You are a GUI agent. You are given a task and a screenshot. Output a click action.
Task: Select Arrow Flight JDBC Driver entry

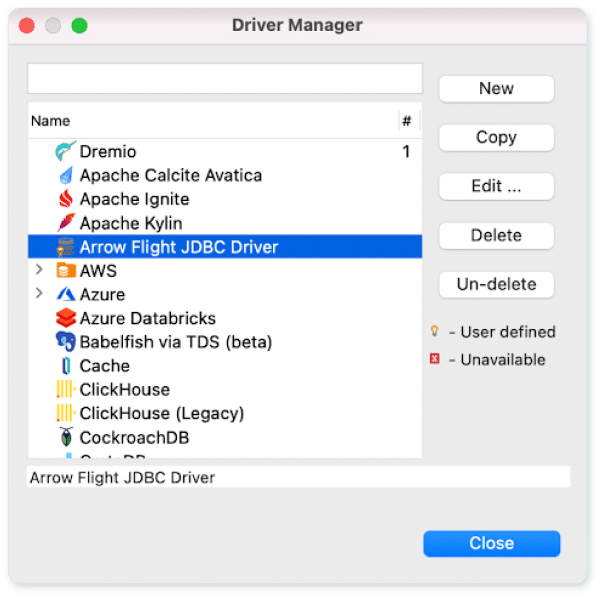click(178, 247)
